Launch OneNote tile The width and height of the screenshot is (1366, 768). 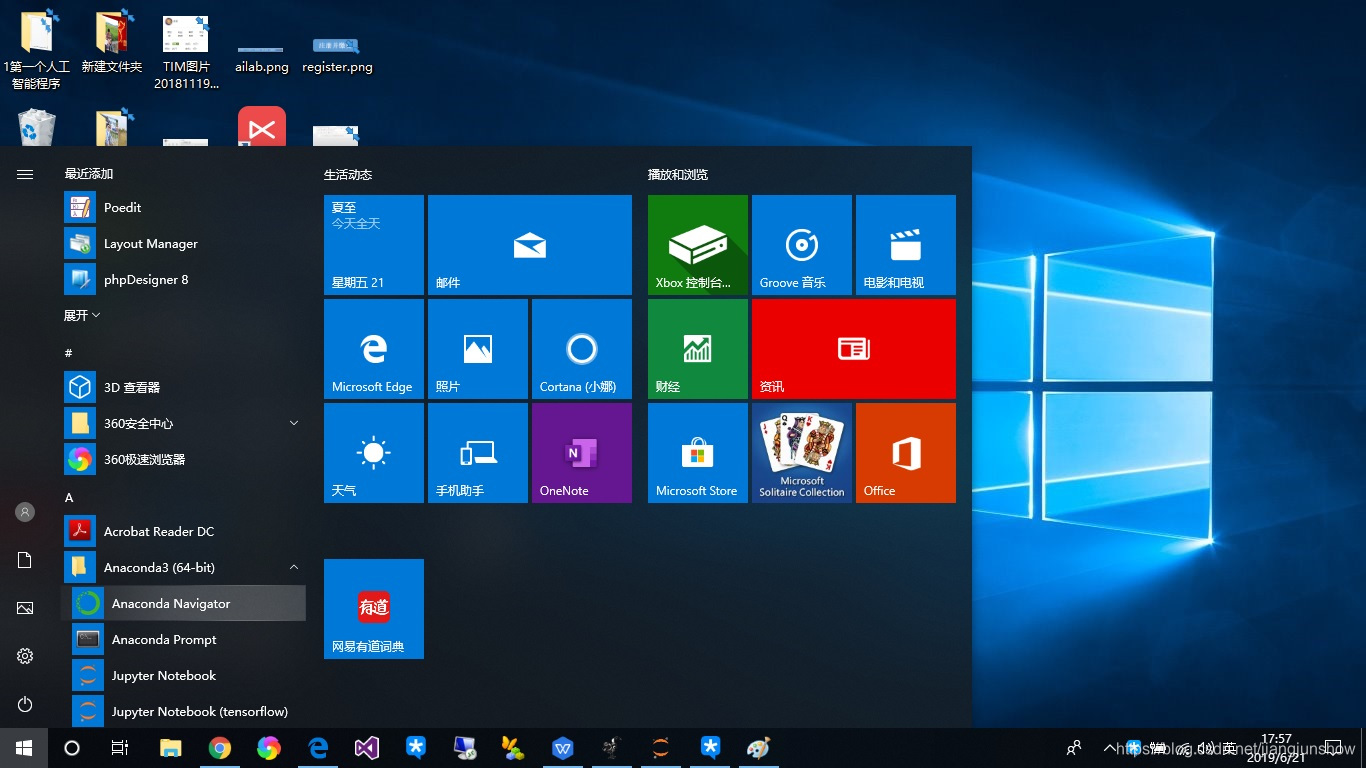[582, 453]
